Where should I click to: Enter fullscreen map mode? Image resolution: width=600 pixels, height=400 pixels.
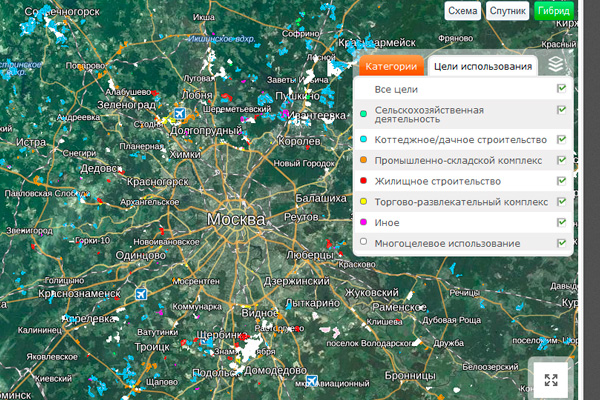551,379
